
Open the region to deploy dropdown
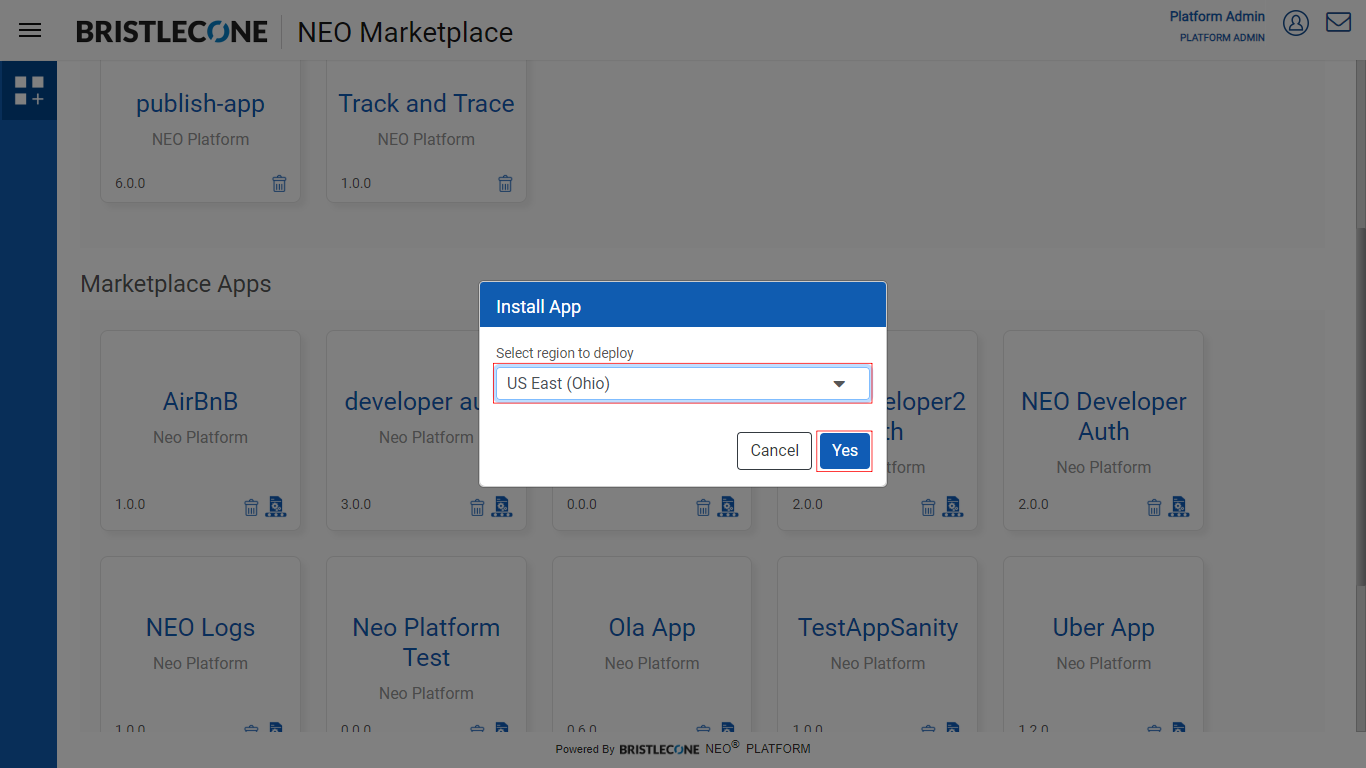tap(683, 383)
